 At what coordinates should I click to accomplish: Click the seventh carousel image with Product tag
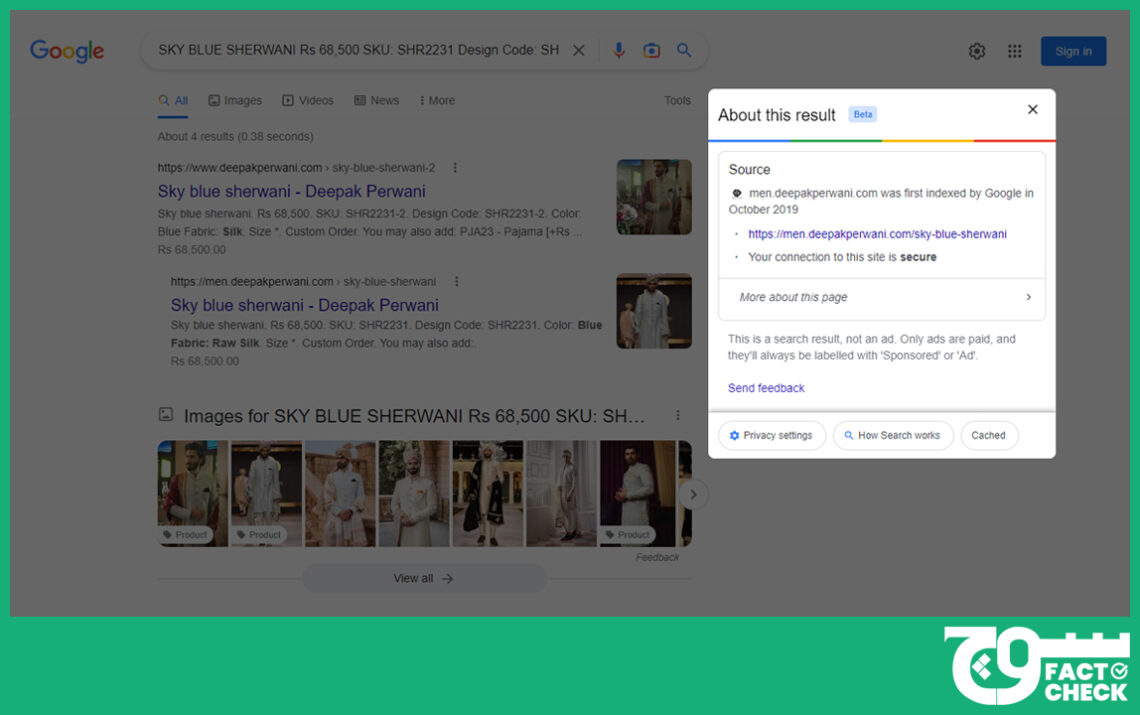637,493
